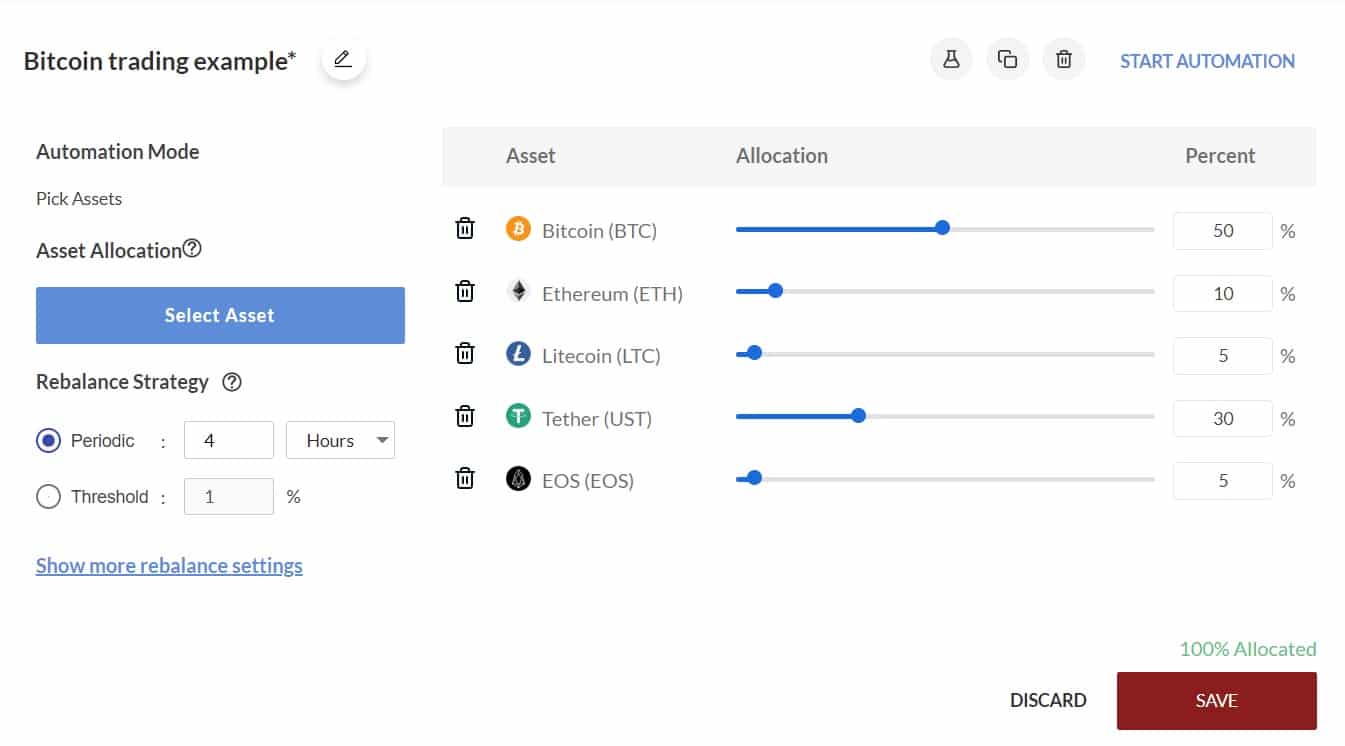The height and width of the screenshot is (746, 1345).
Task: Click the EOS (EOS) label
Action: (588, 481)
